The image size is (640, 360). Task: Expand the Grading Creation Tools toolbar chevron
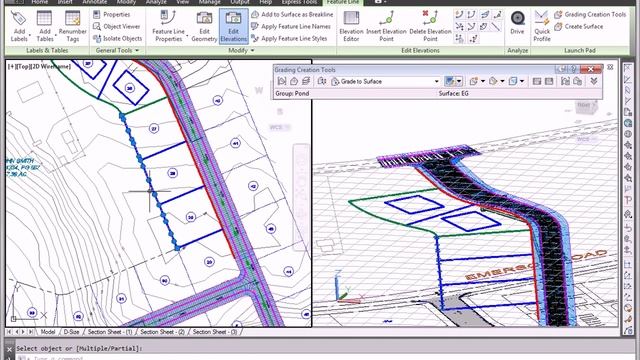(594, 81)
